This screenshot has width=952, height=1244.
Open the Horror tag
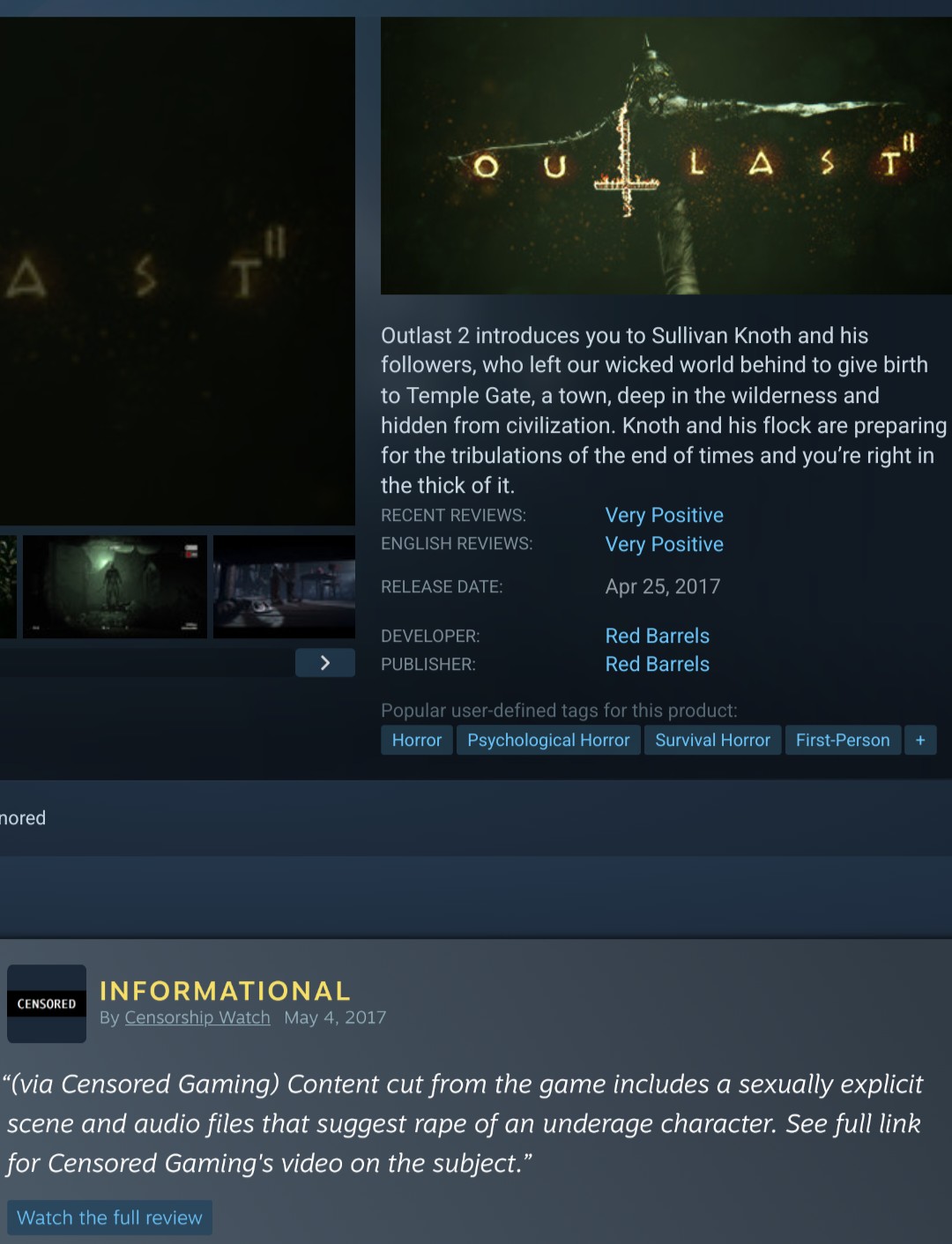point(417,740)
